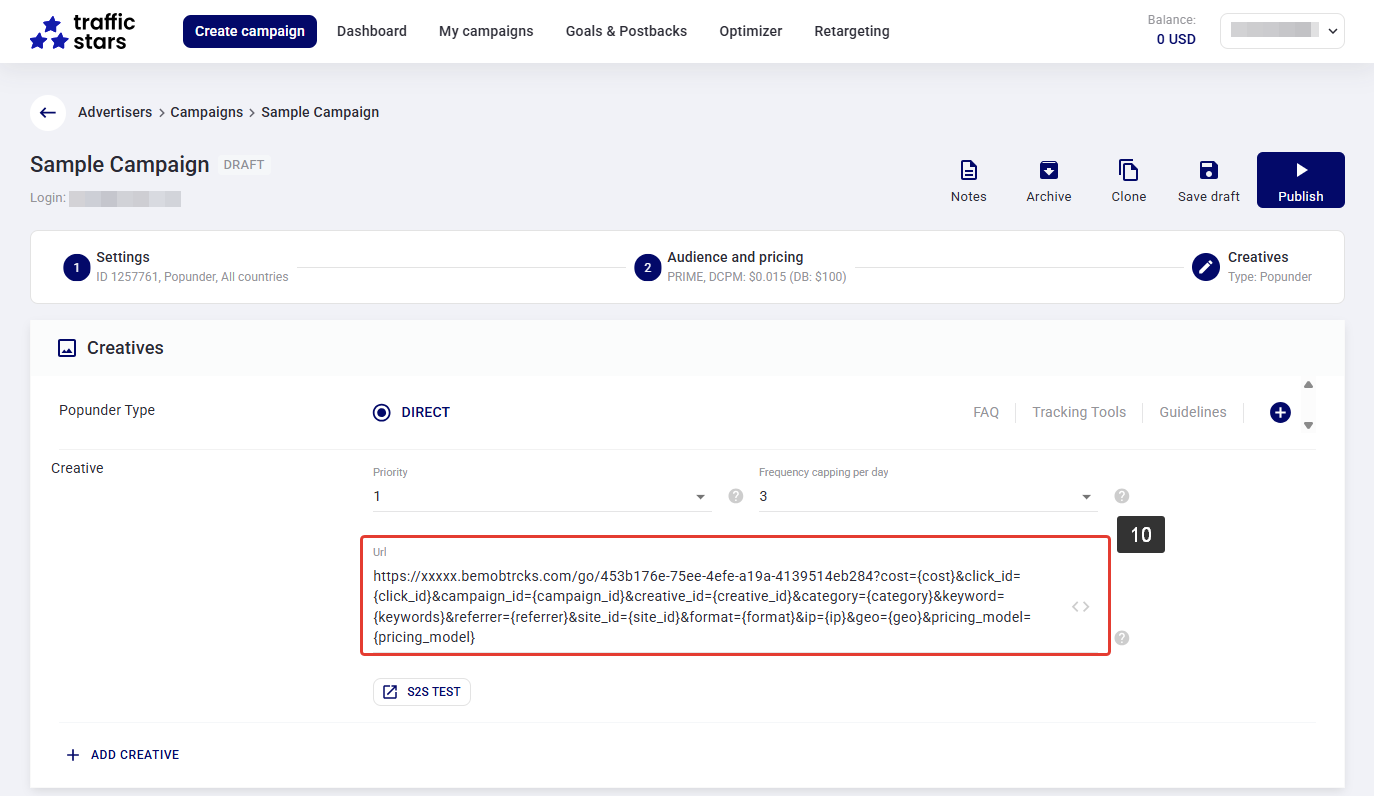Go to My campaigns menu
Screen dimensions: 1374x796
(x=486, y=31)
